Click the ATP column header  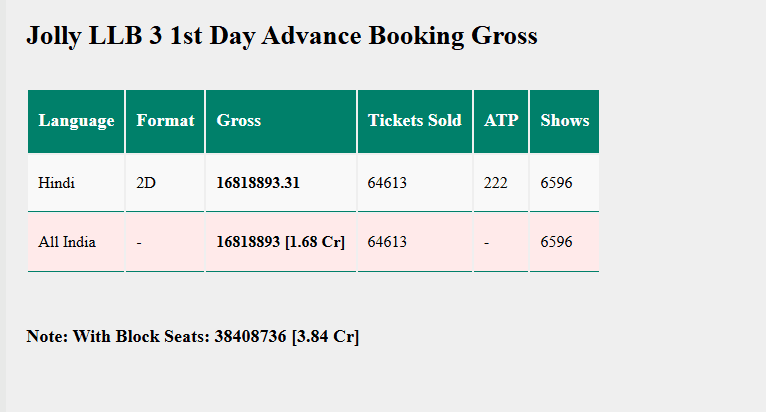(x=501, y=120)
